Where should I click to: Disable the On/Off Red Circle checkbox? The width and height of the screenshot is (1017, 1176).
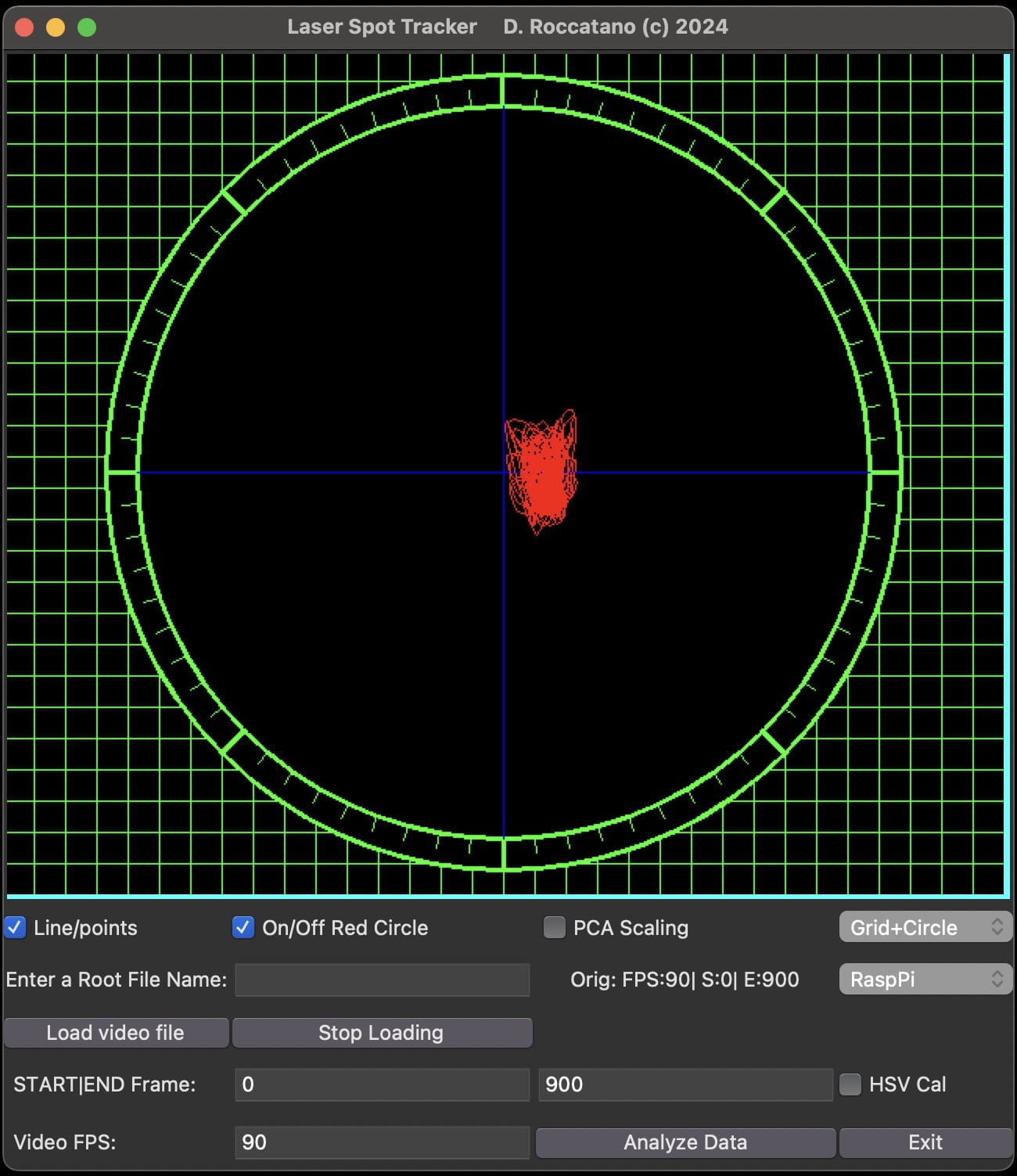tap(243, 927)
